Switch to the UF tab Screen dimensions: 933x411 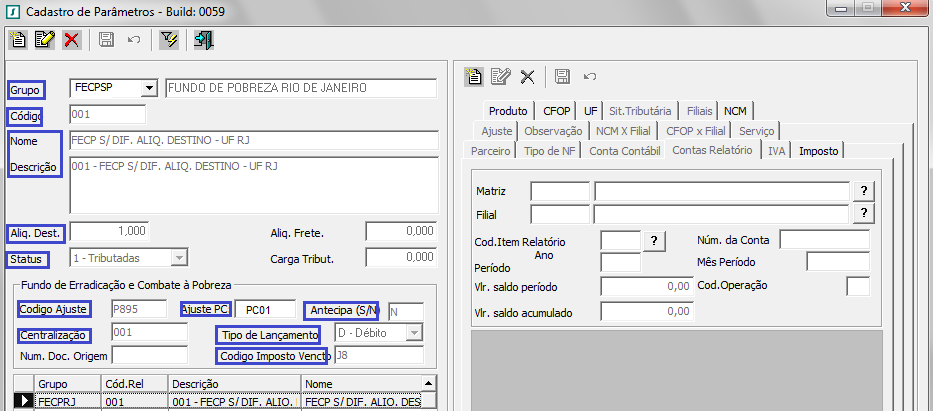coord(590,111)
